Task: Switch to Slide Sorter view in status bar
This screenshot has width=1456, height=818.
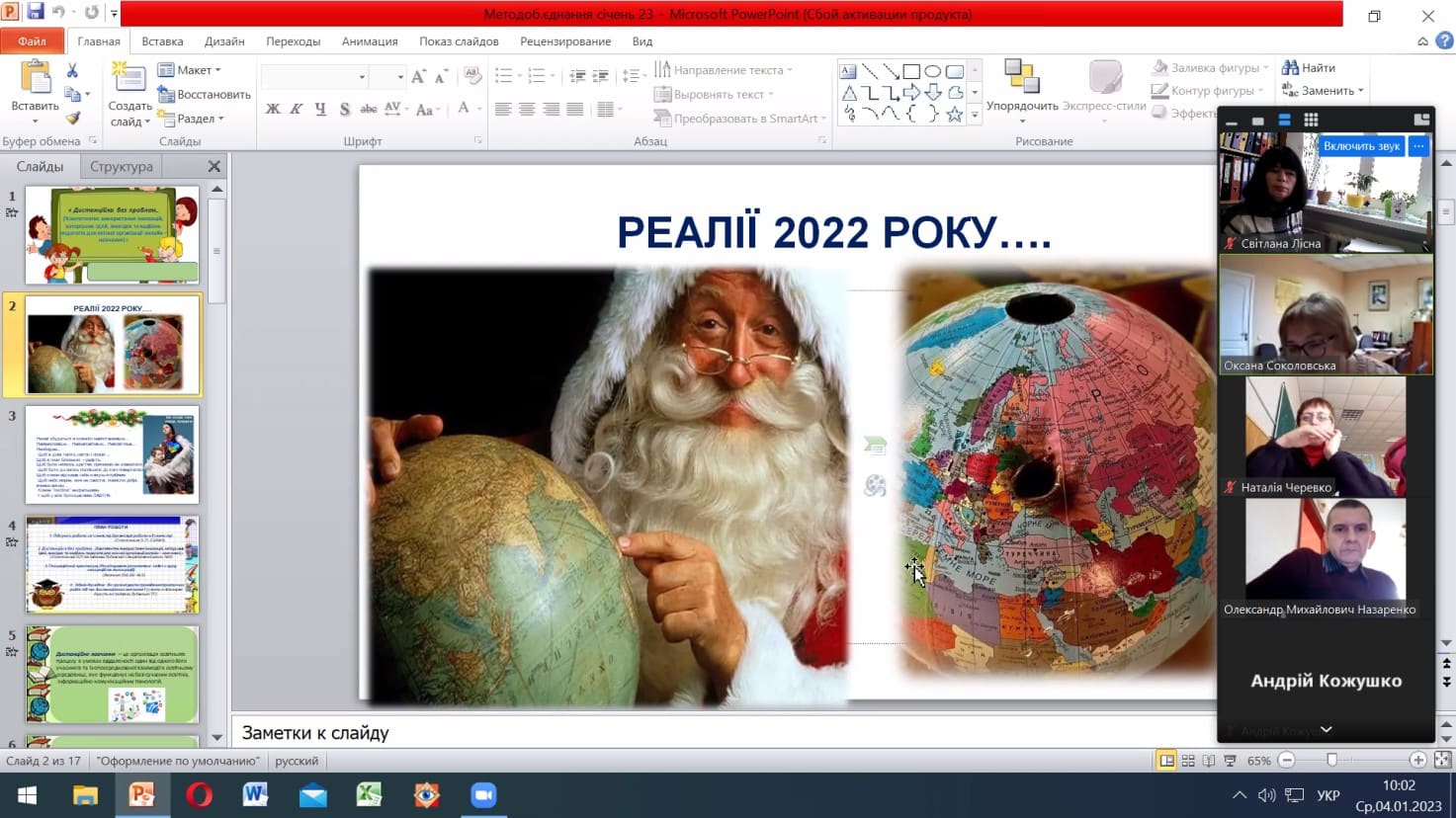Action: tap(1188, 761)
